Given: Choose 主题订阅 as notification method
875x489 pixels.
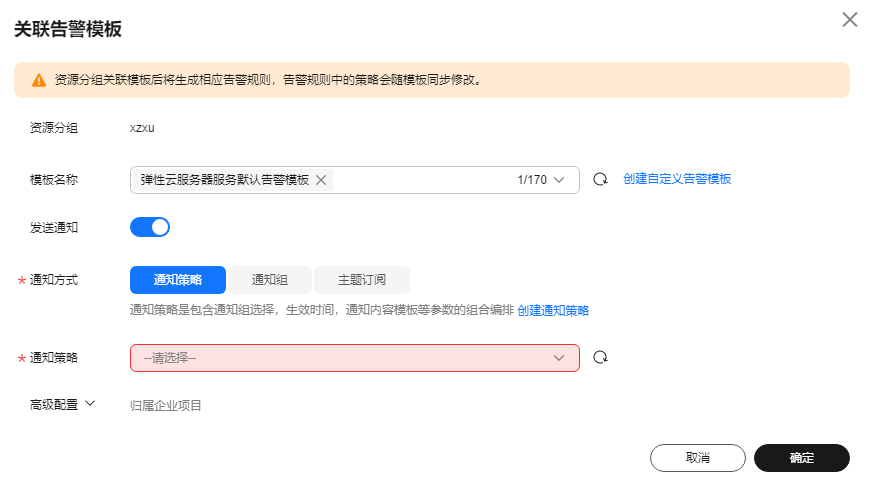Looking at the screenshot, I should tap(362, 280).
